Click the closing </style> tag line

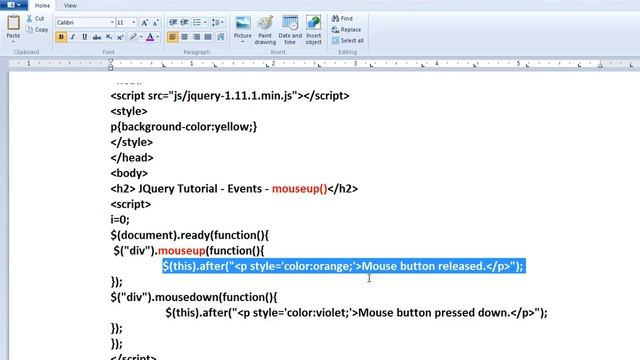(131, 142)
